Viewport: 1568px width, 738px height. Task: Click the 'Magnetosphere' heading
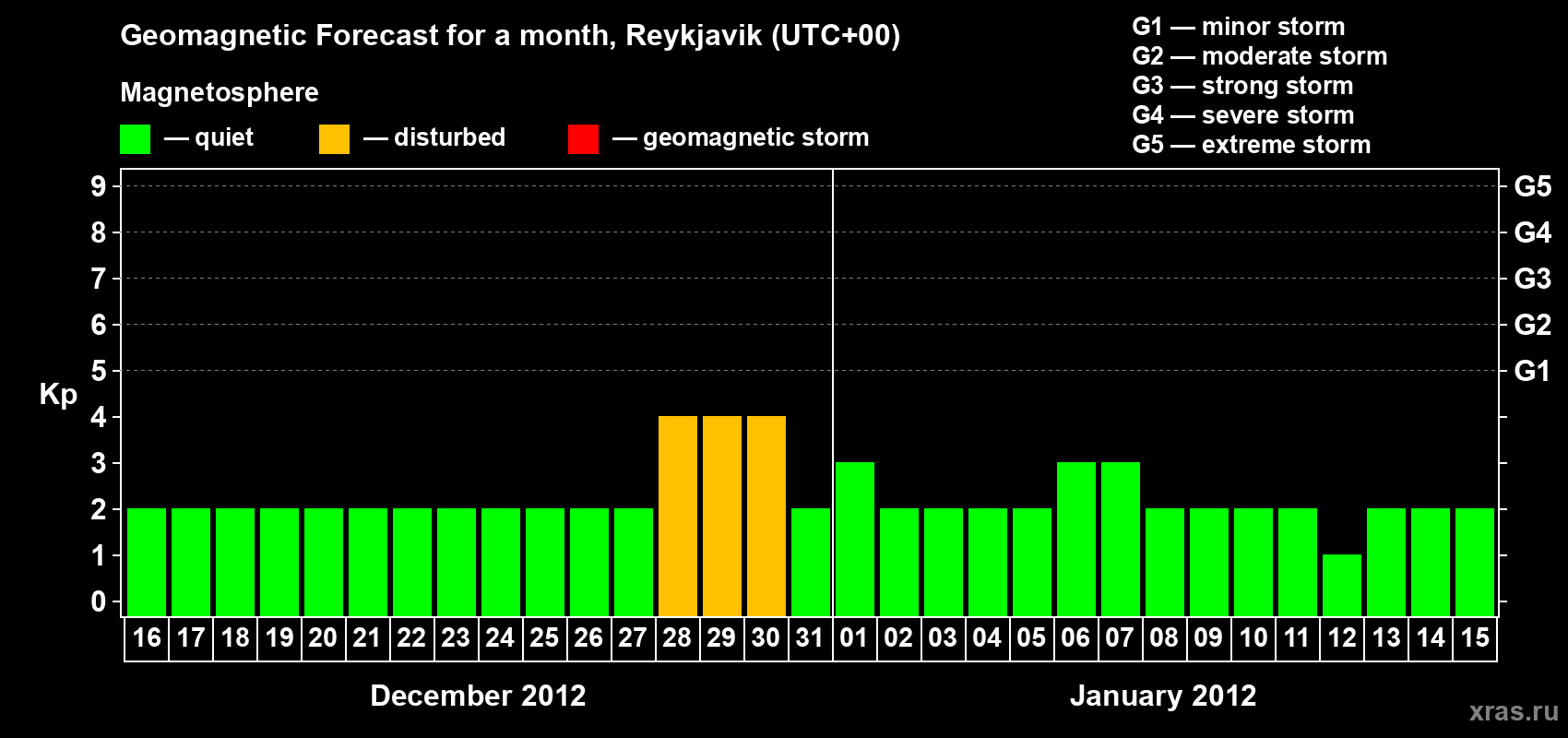point(220,92)
